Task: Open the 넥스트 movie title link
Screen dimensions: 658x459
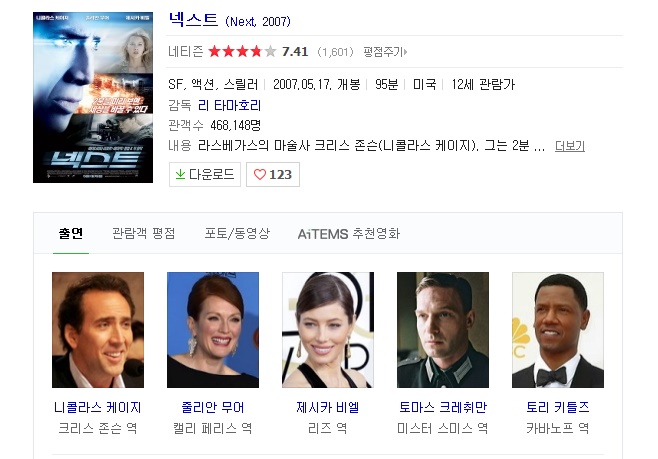Action: coord(193,20)
